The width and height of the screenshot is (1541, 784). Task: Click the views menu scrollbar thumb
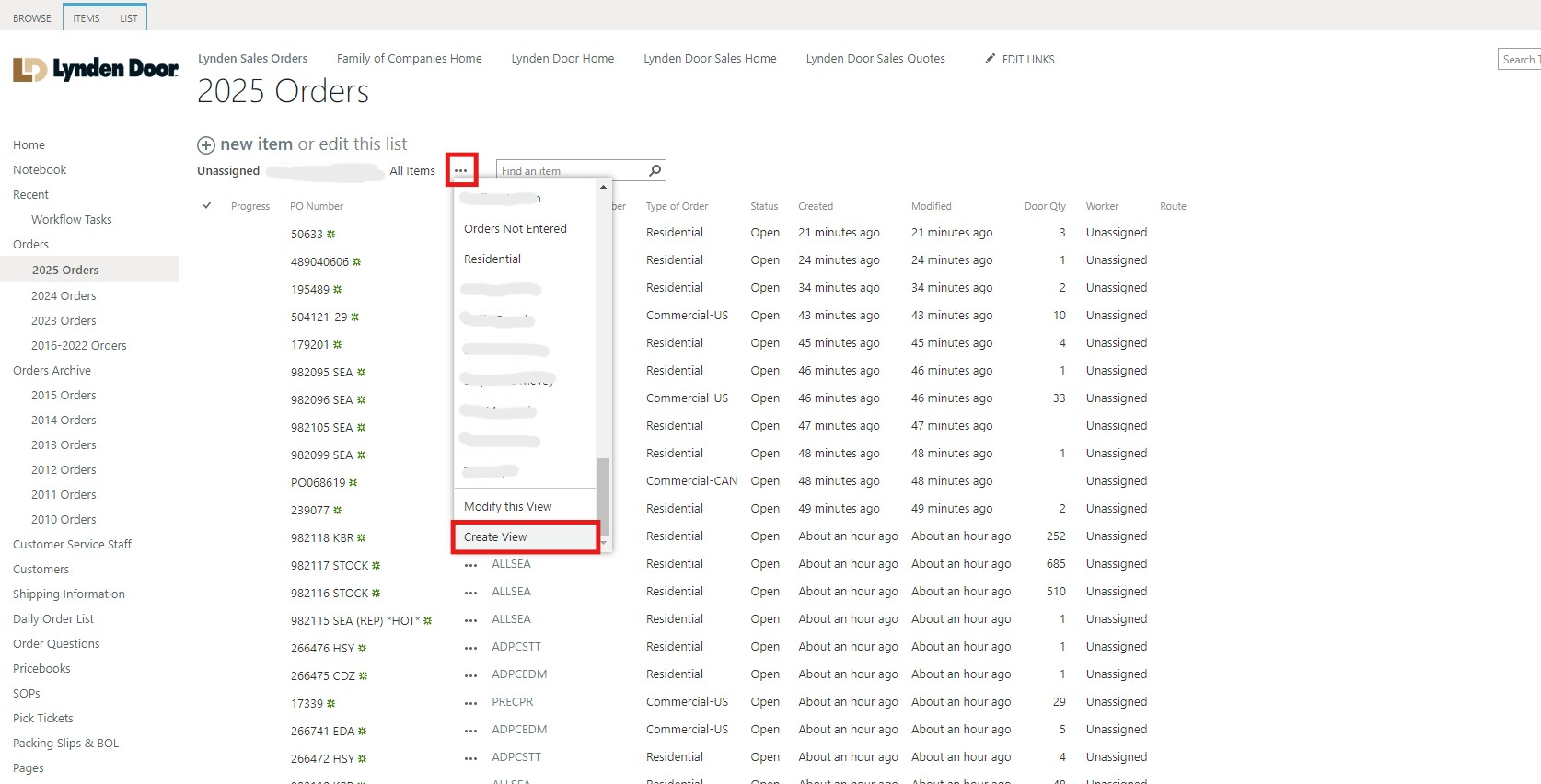tap(603, 497)
